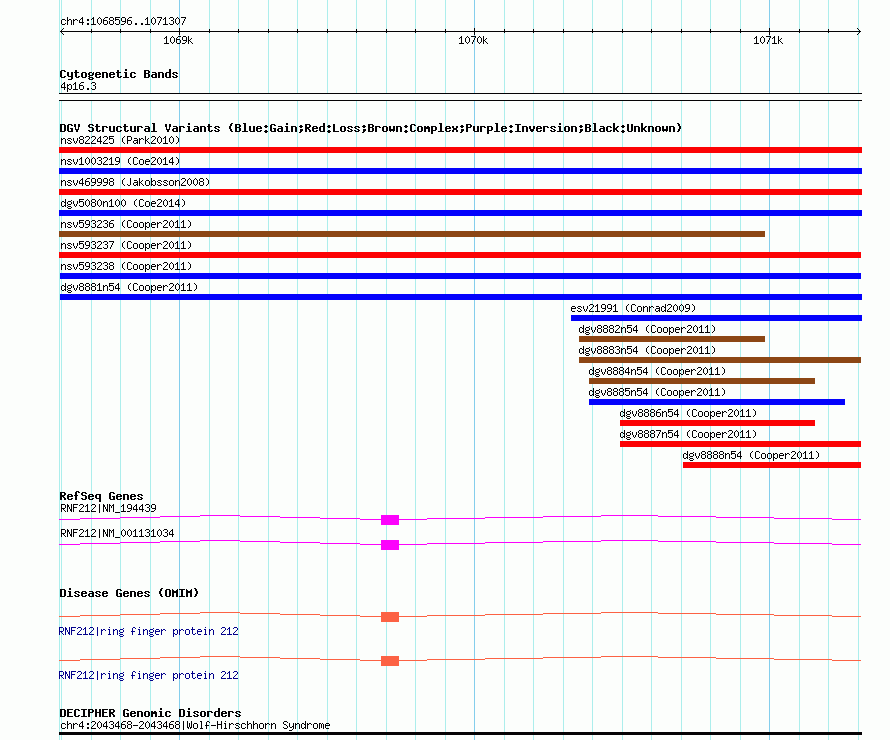Open the dgv8881n54 (Cooper2011) blue bar

(x=460, y=297)
